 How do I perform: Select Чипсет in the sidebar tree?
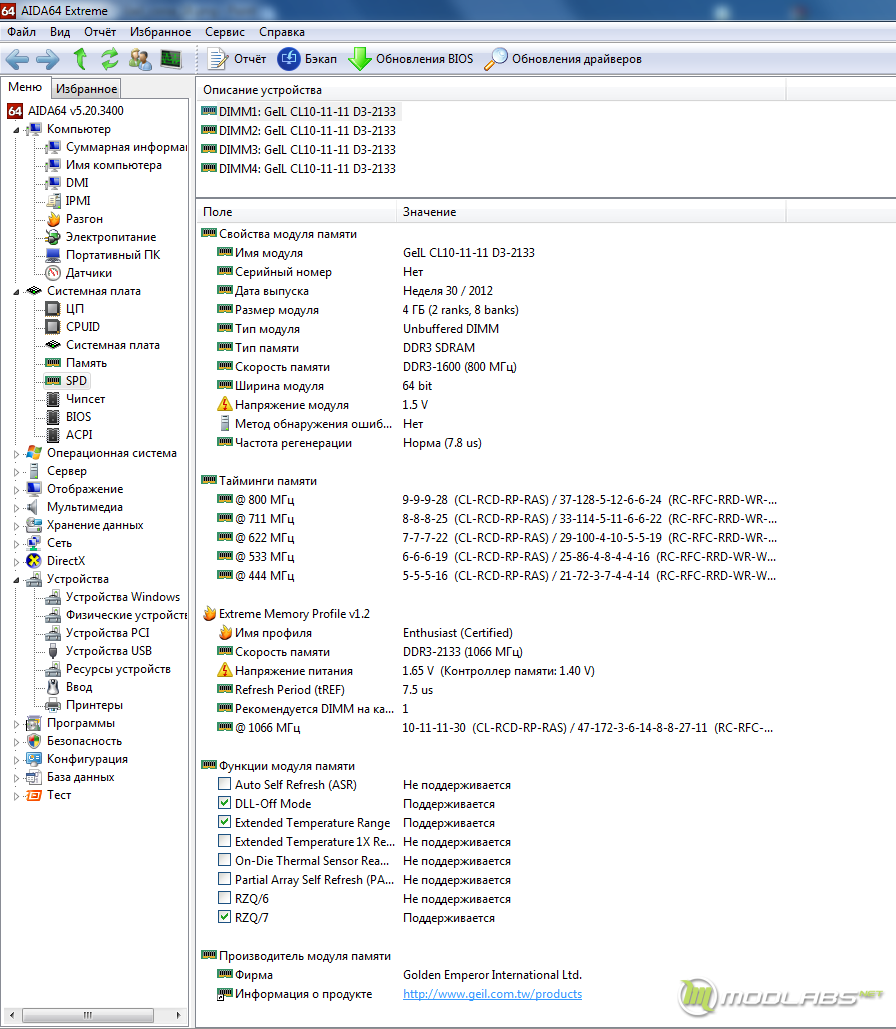point(85,399)
